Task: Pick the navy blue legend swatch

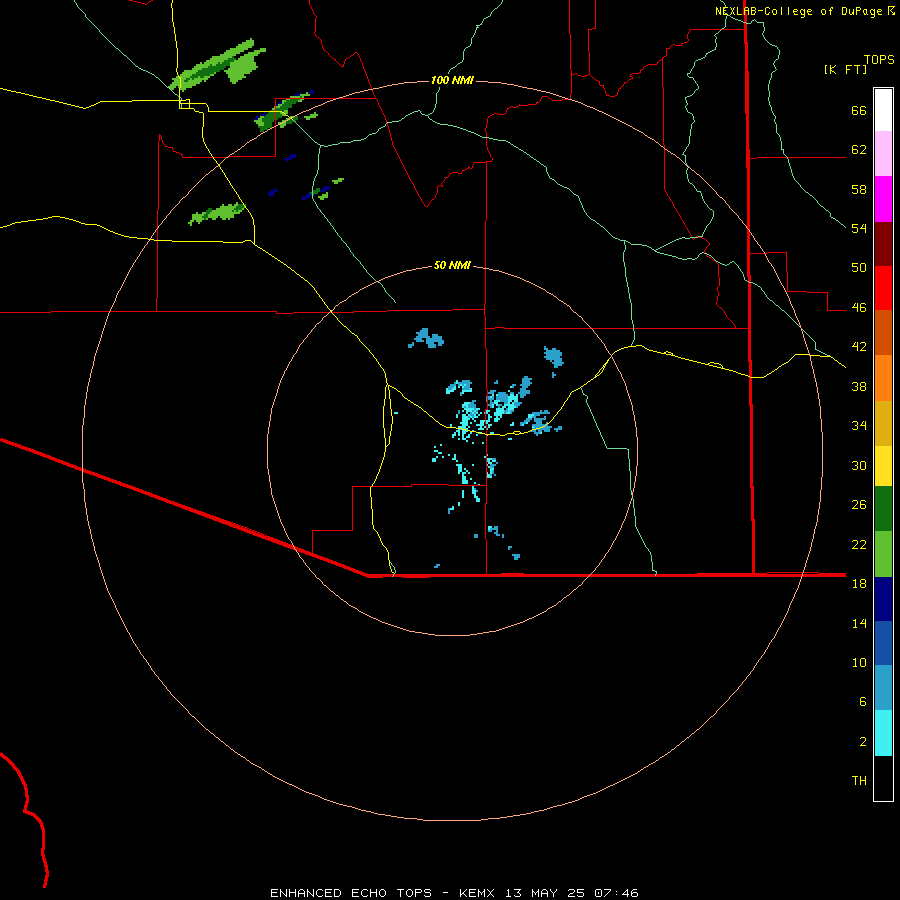Action: point(883,599)
